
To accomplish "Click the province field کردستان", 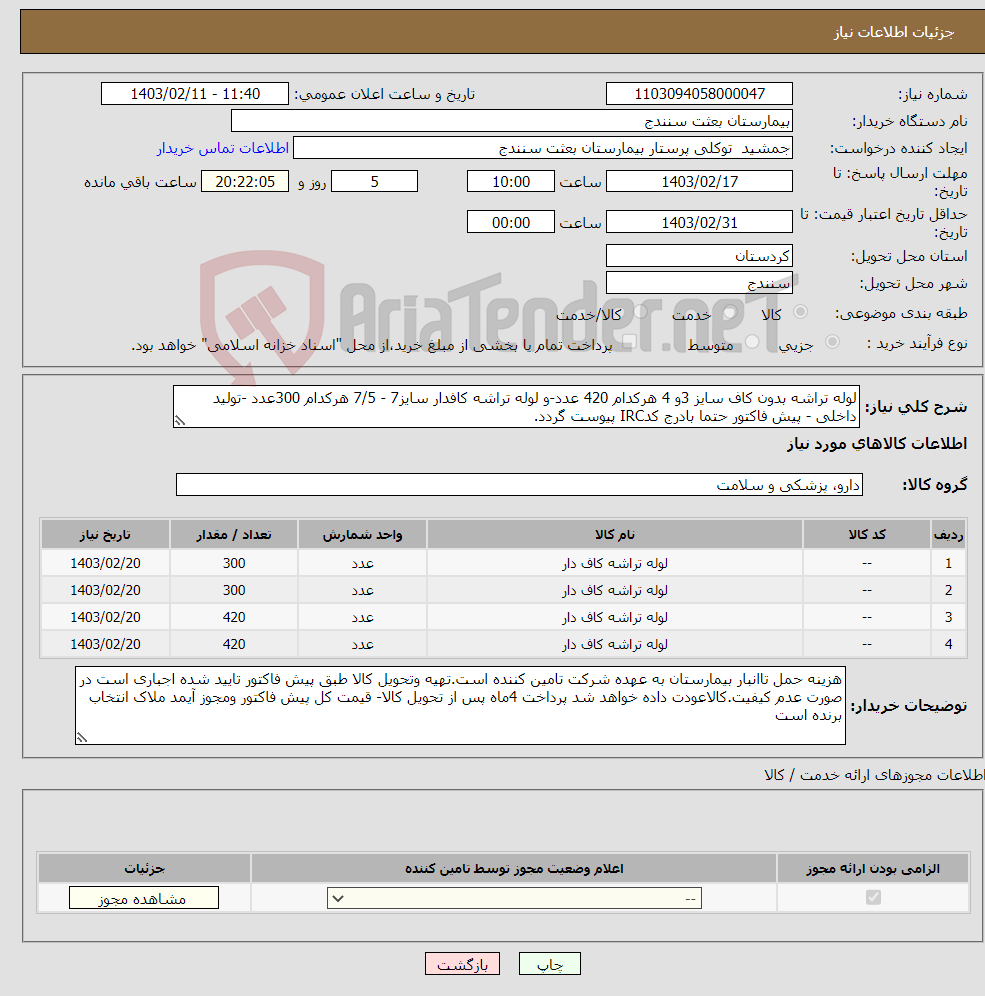I will point(699,256).
